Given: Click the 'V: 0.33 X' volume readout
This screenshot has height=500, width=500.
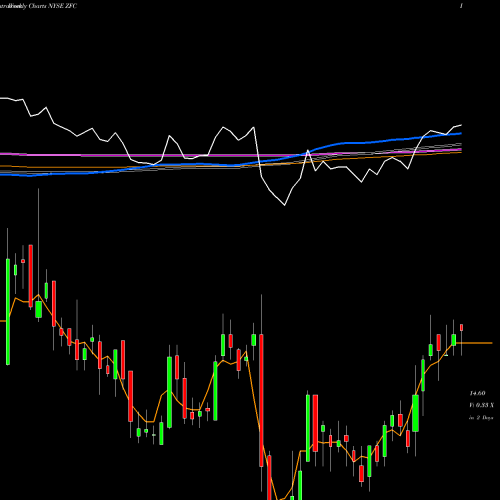Looking at the screenshot, I should (x=482, y=405).
